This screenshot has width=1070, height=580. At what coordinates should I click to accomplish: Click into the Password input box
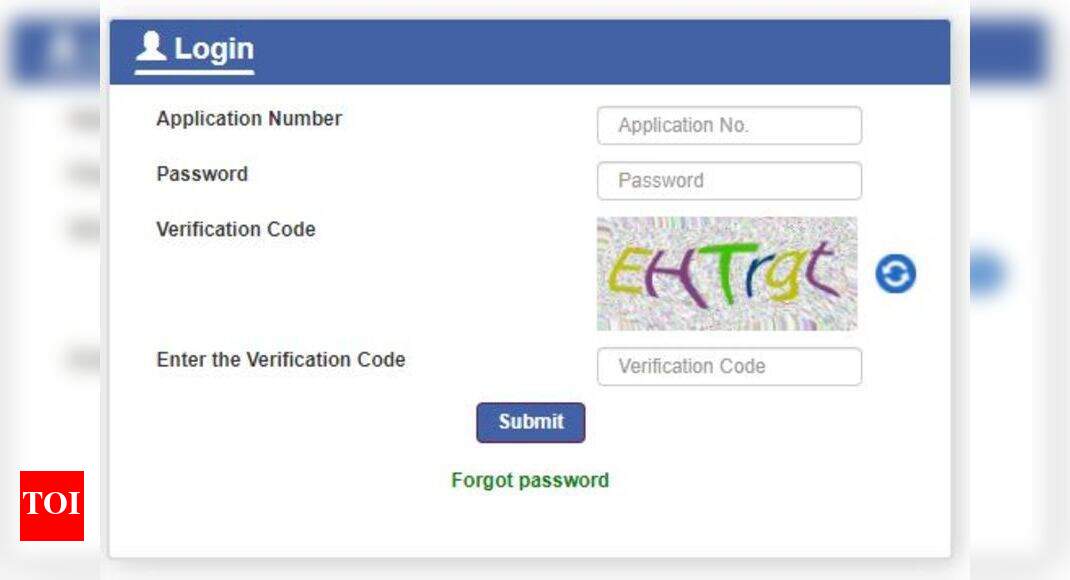pos(729,181)
